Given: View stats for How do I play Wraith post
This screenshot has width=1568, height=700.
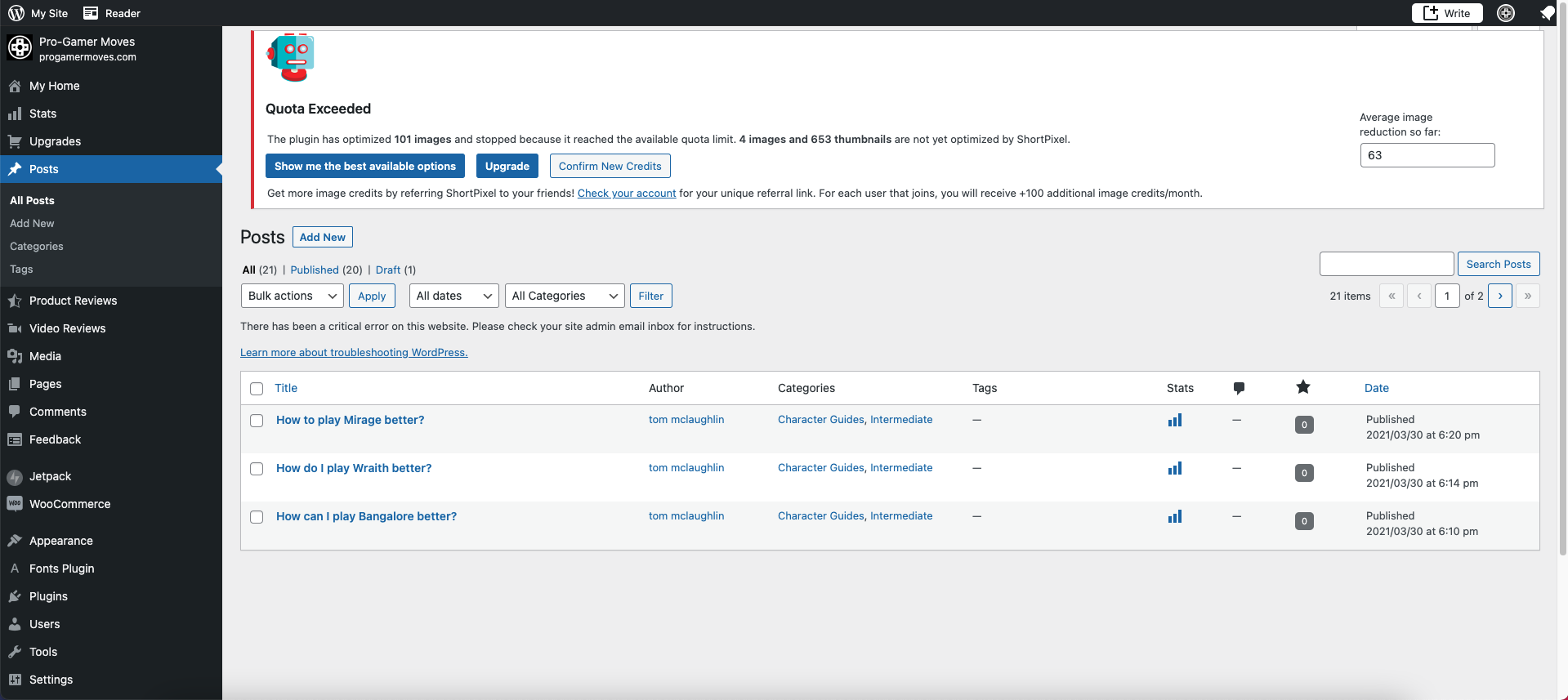Looking at the screenshot, I should [x=1175, y=469].
